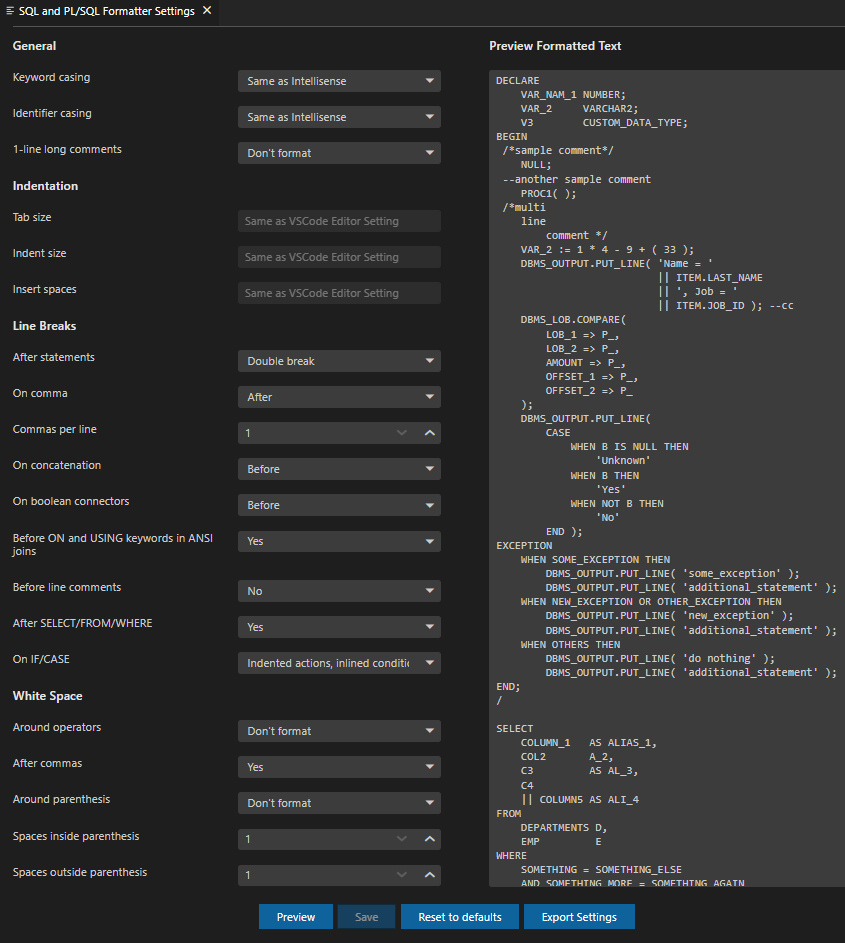This screenshot has width=845, height=943.
Task: Click the Preview button
Action: (296, 917)
